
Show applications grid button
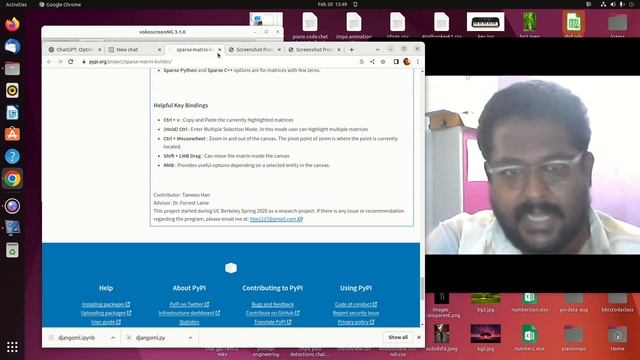(x=12, y=347)
